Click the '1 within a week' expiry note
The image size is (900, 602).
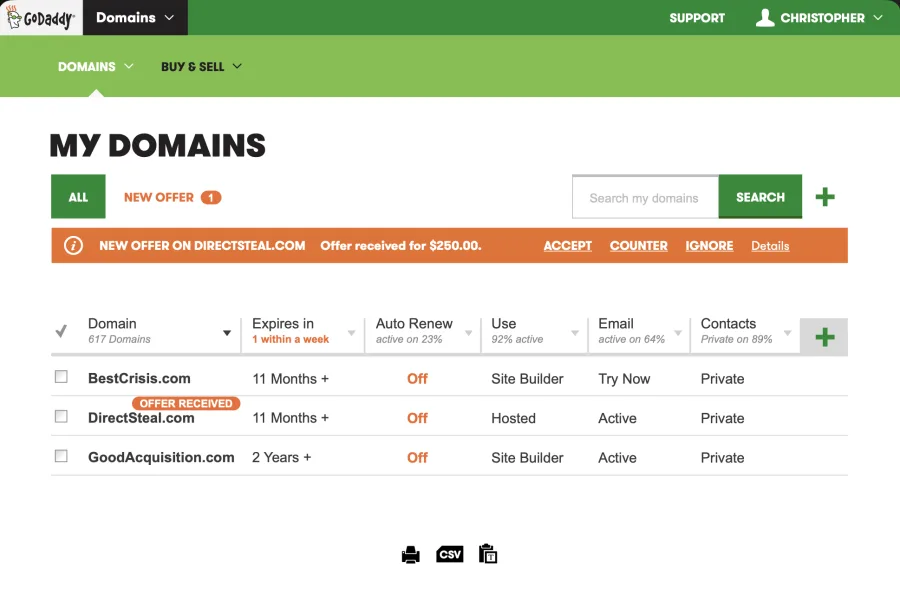(290, 339)
